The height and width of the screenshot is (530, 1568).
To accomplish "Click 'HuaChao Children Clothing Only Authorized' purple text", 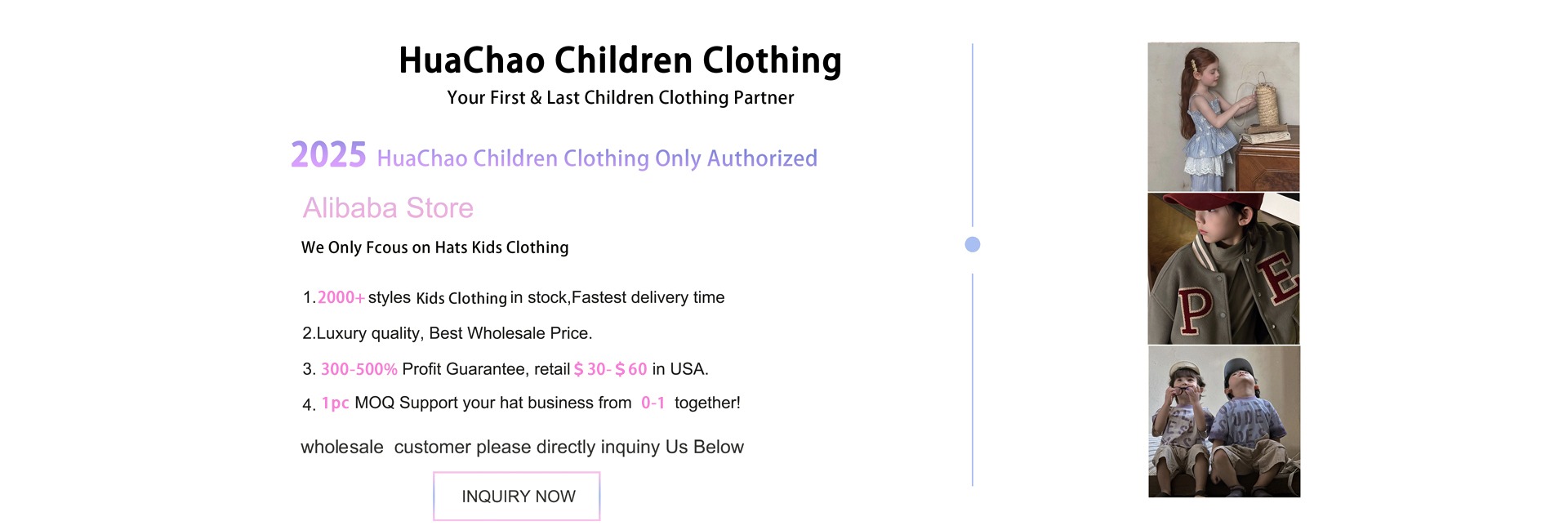I will (x=597, y=158).
